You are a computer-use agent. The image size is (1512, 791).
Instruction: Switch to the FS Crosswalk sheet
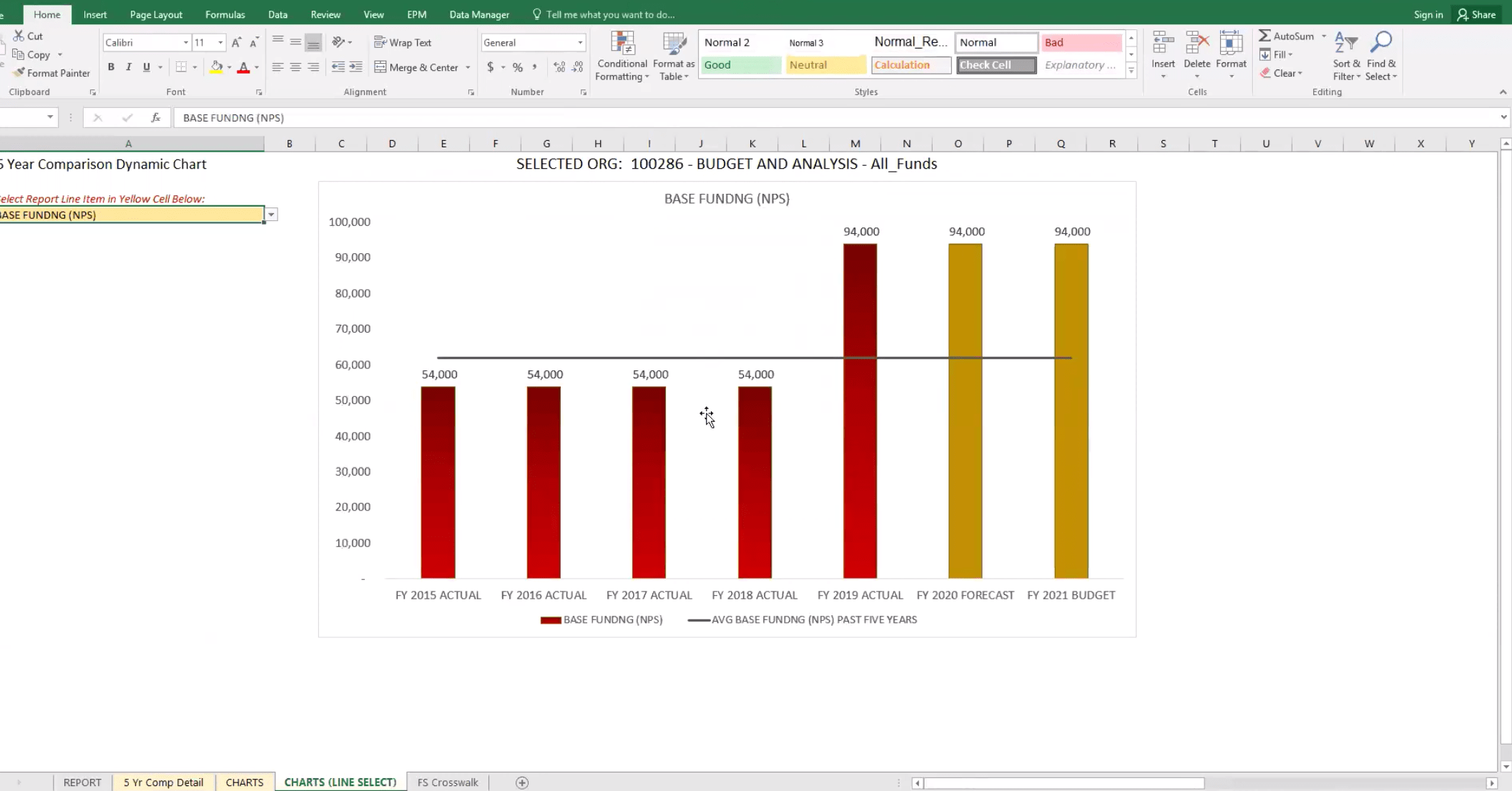[x=448, y=782]
